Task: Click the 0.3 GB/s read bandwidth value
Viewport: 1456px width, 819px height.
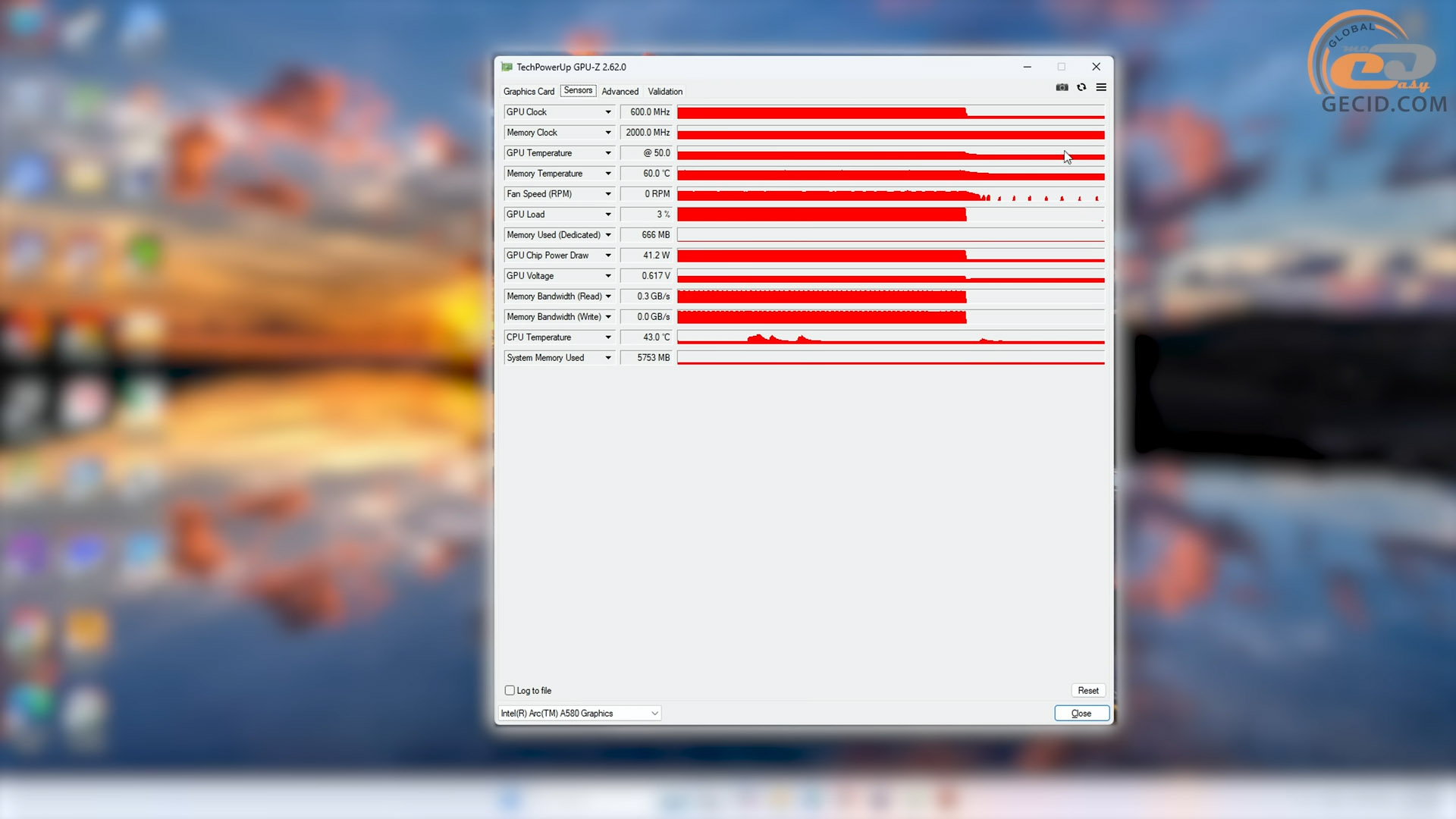Action: click(646, 296)
